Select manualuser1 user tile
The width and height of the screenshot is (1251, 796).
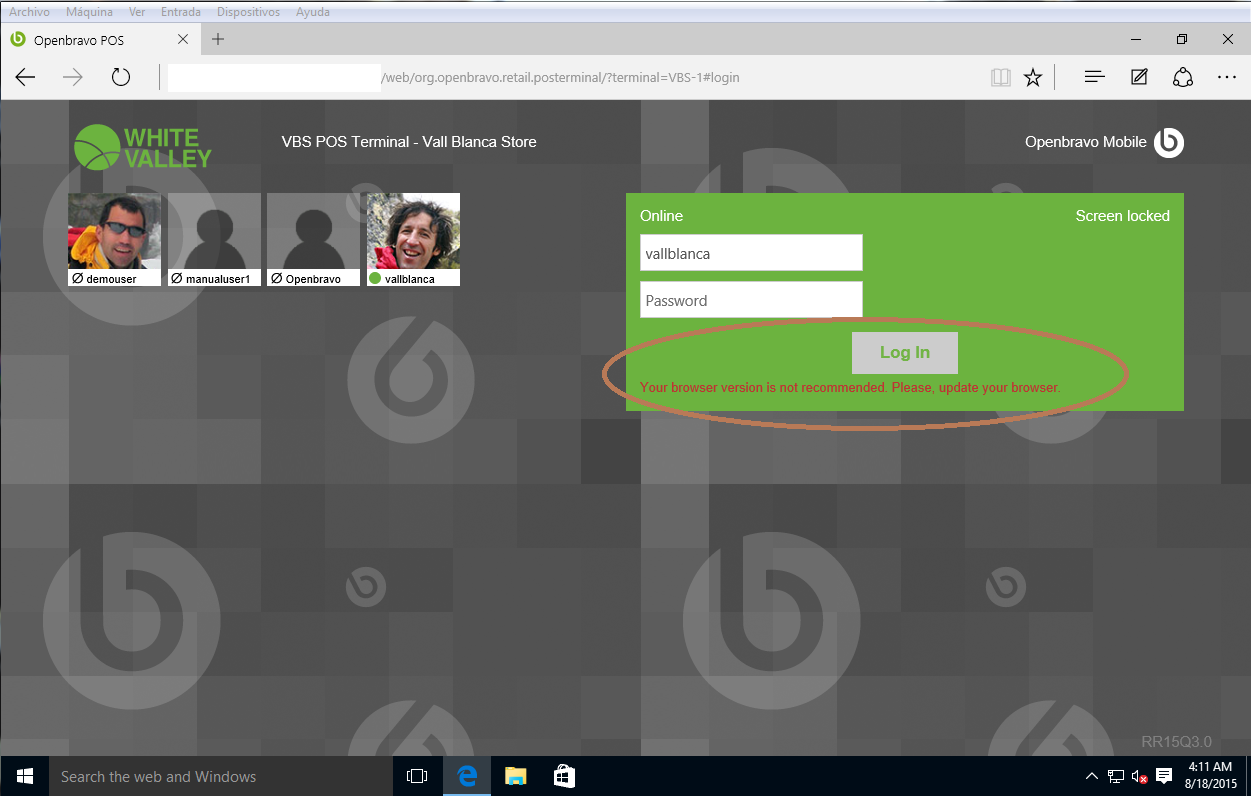click(214, 239)
